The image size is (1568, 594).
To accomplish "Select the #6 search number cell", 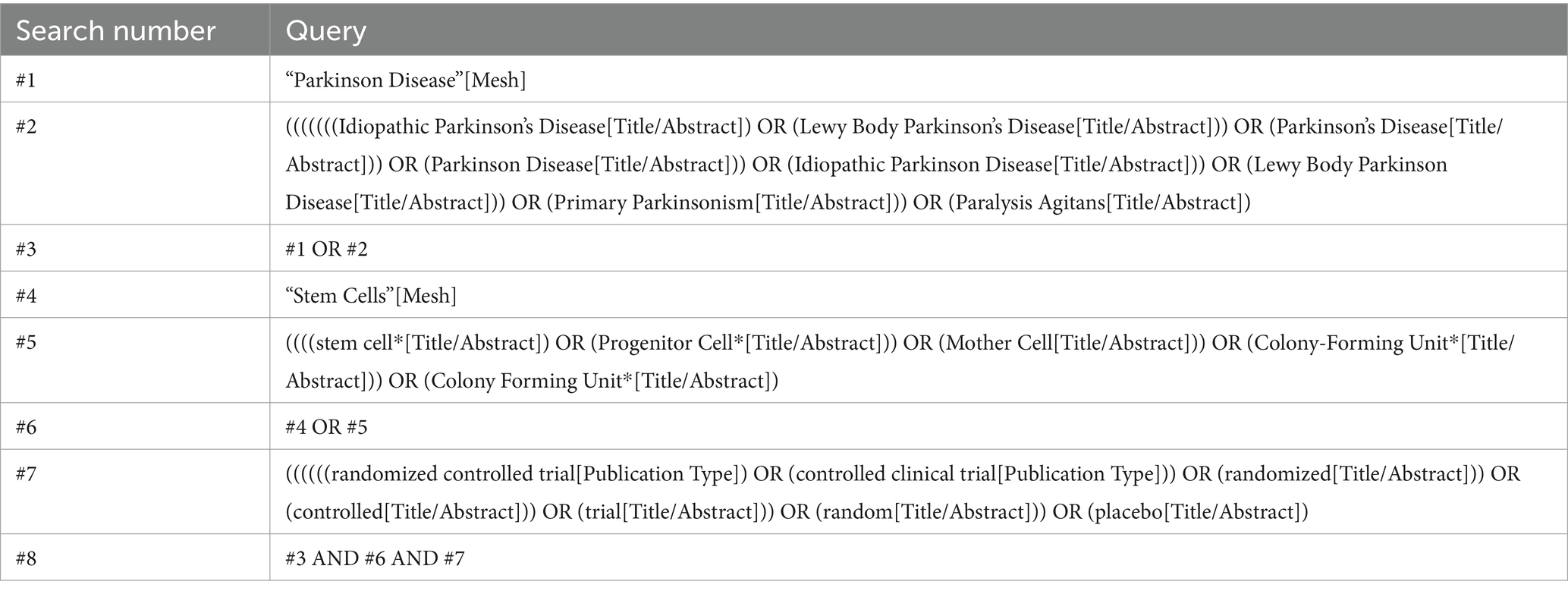I will pos(26,428).
